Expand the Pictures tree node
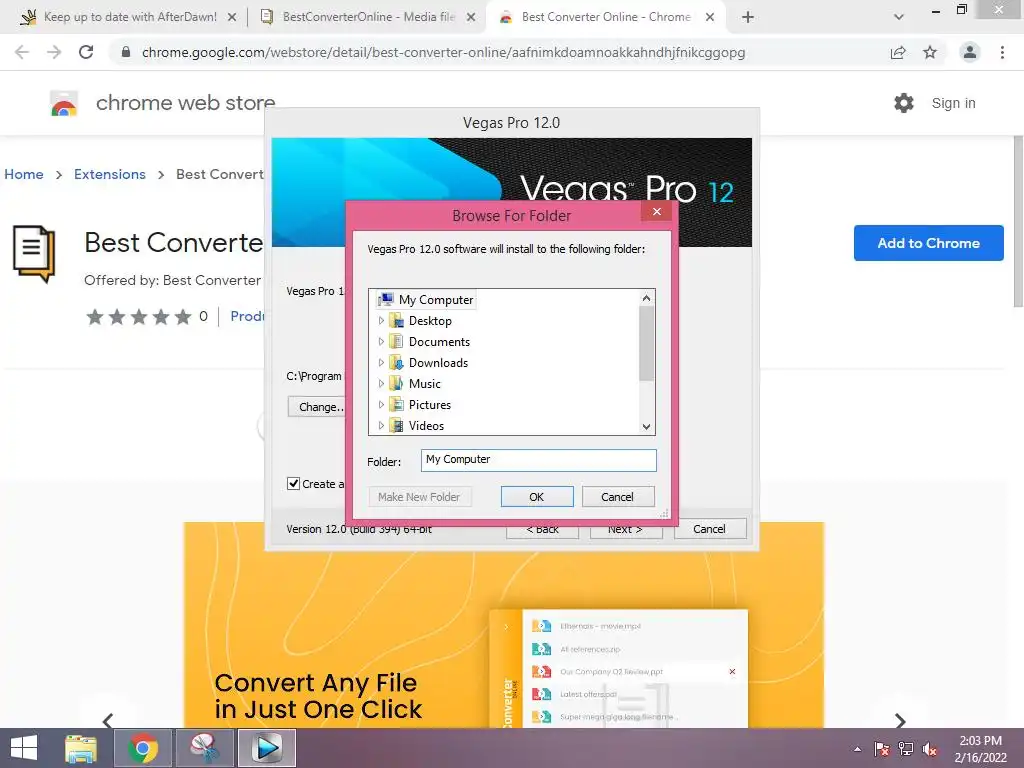Viewport: 1024px width, 768px height. (x=381, y=404)
